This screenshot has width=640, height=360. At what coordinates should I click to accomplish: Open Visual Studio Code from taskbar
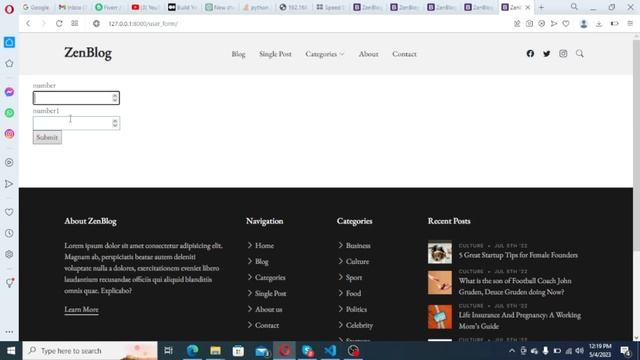pyautogui.click(x=330, y=350)
